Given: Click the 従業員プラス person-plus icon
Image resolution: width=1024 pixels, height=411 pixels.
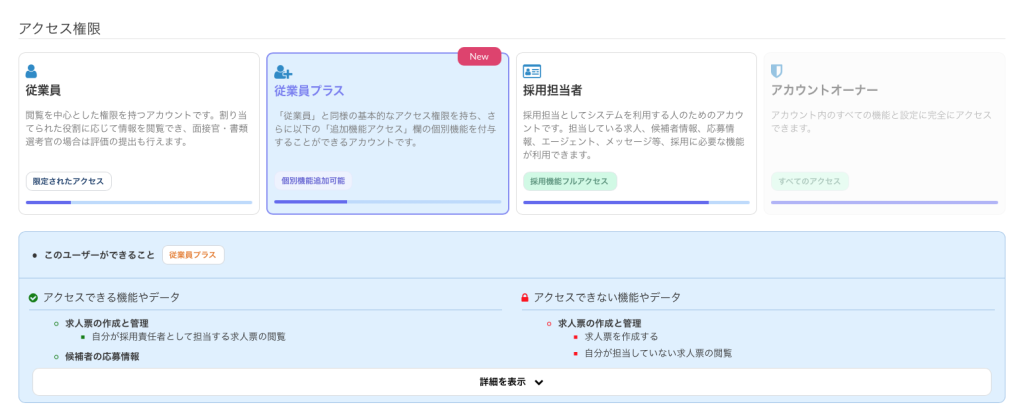Looking at the screenshot, I should 283,72.
